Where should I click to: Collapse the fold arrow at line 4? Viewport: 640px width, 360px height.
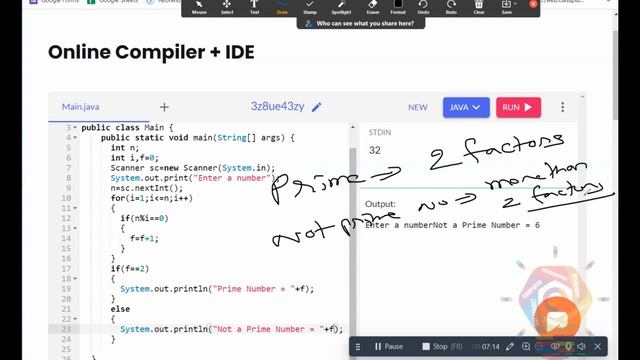click(x=75, y=138)
